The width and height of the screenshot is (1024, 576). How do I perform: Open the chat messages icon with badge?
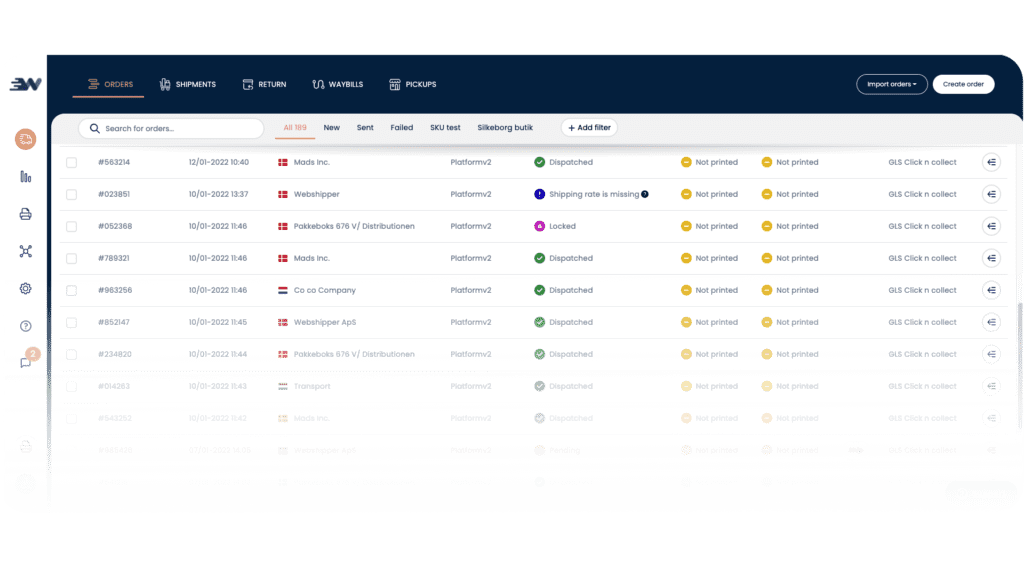(27, 360)
